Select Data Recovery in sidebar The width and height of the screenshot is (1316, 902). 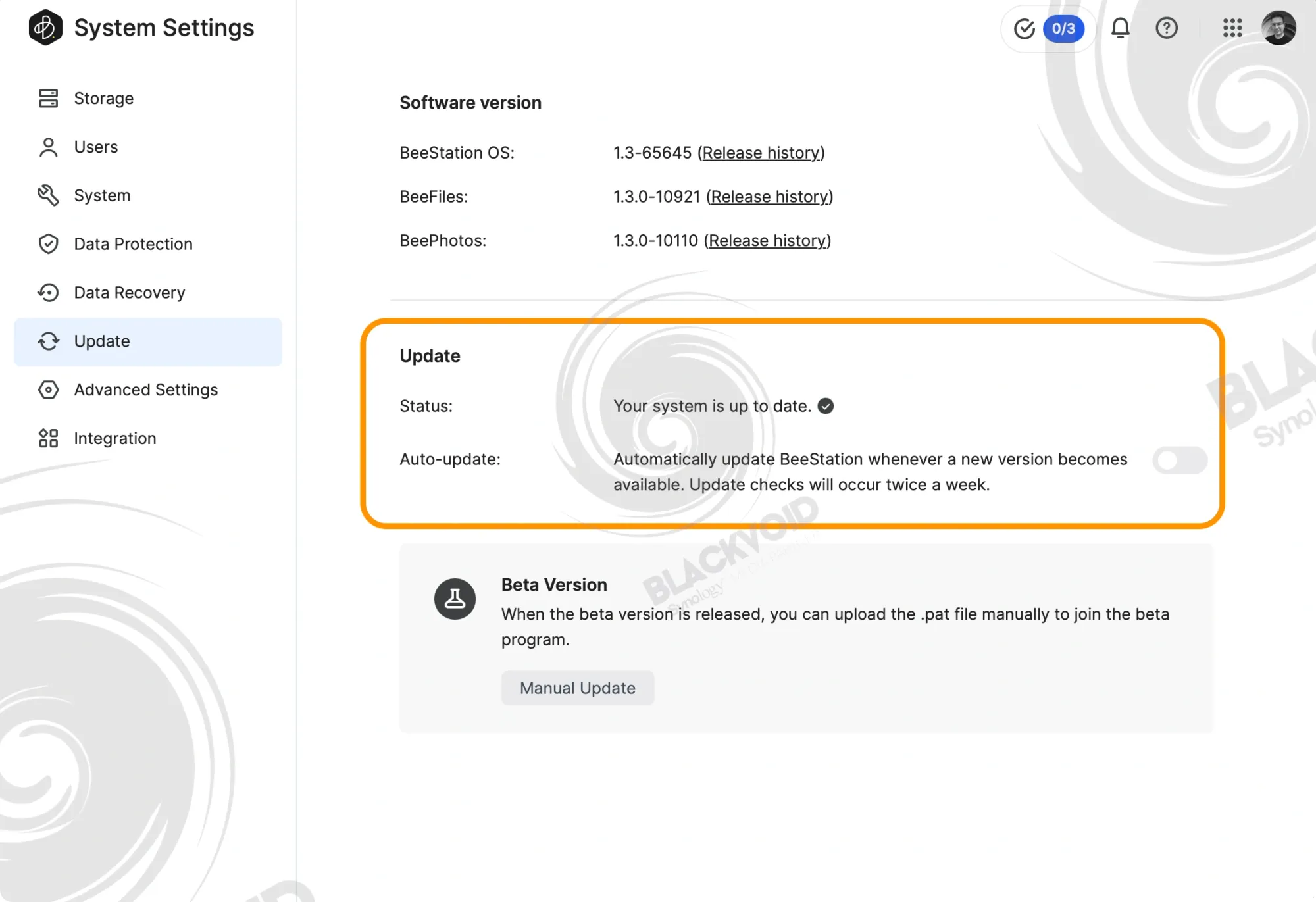[x=148, y=293]
